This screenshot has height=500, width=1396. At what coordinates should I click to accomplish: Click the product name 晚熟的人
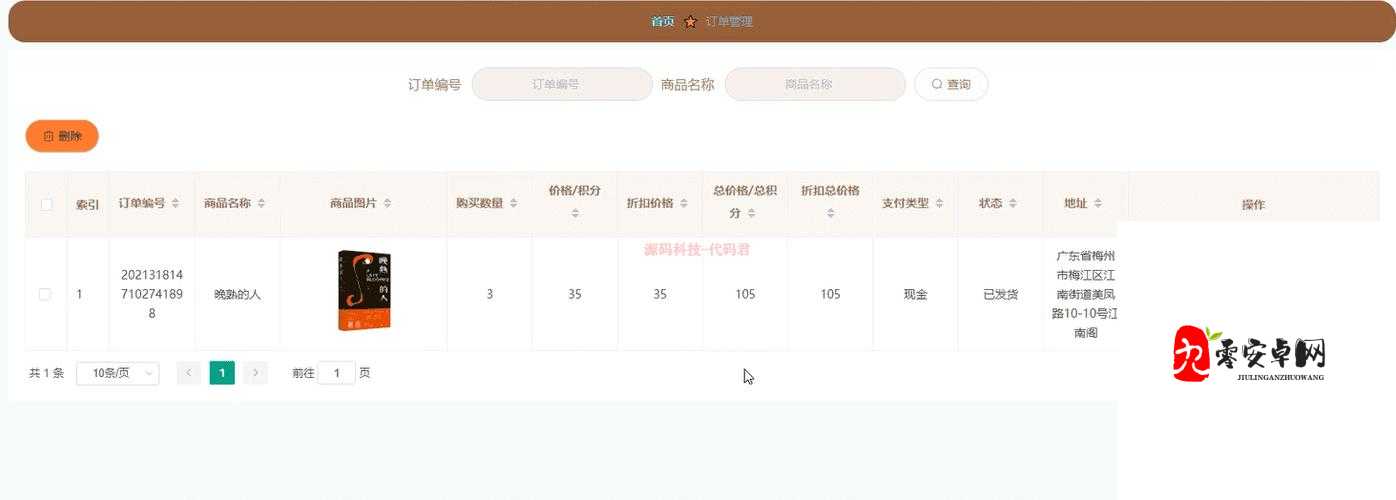pos(238,294)
